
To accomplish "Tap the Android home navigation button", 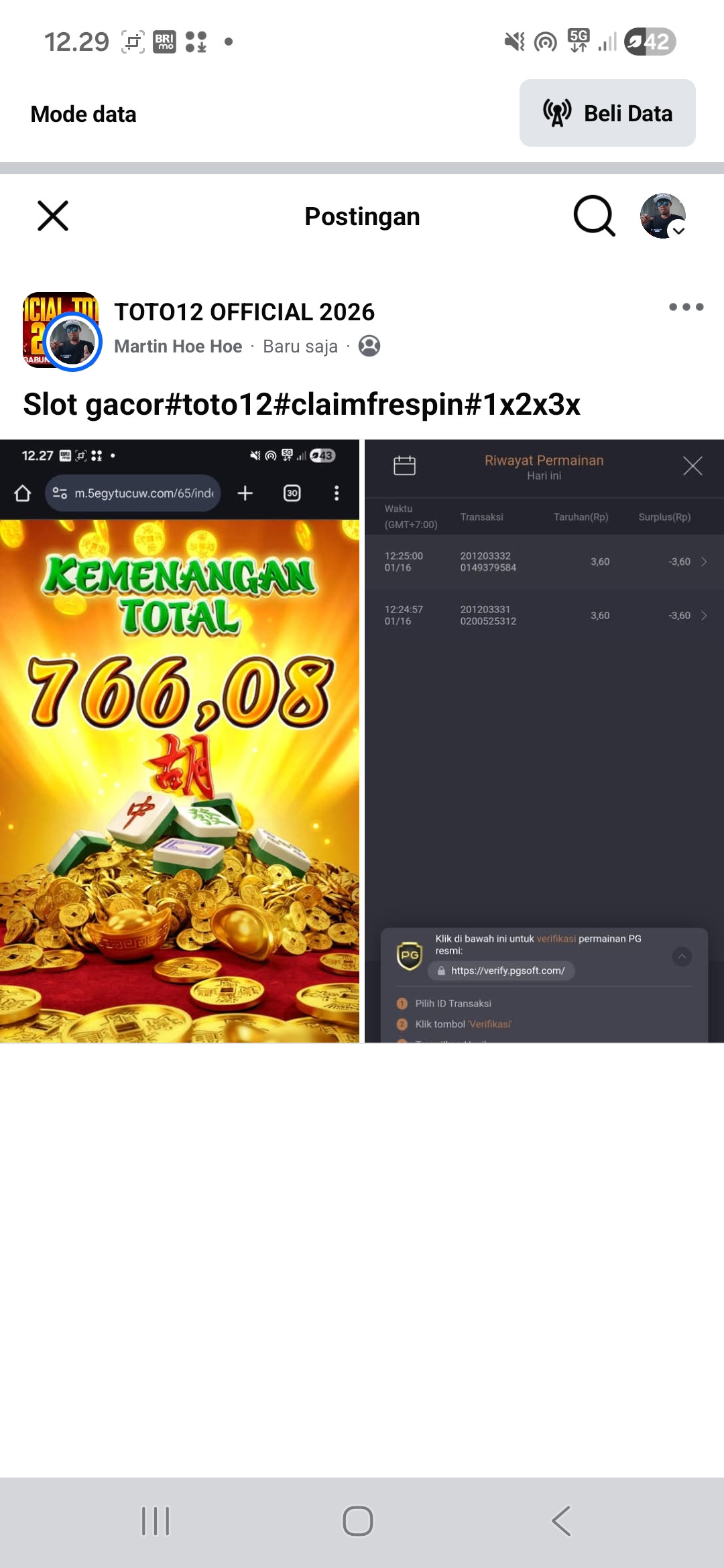I will click(x=358, y=1521).
